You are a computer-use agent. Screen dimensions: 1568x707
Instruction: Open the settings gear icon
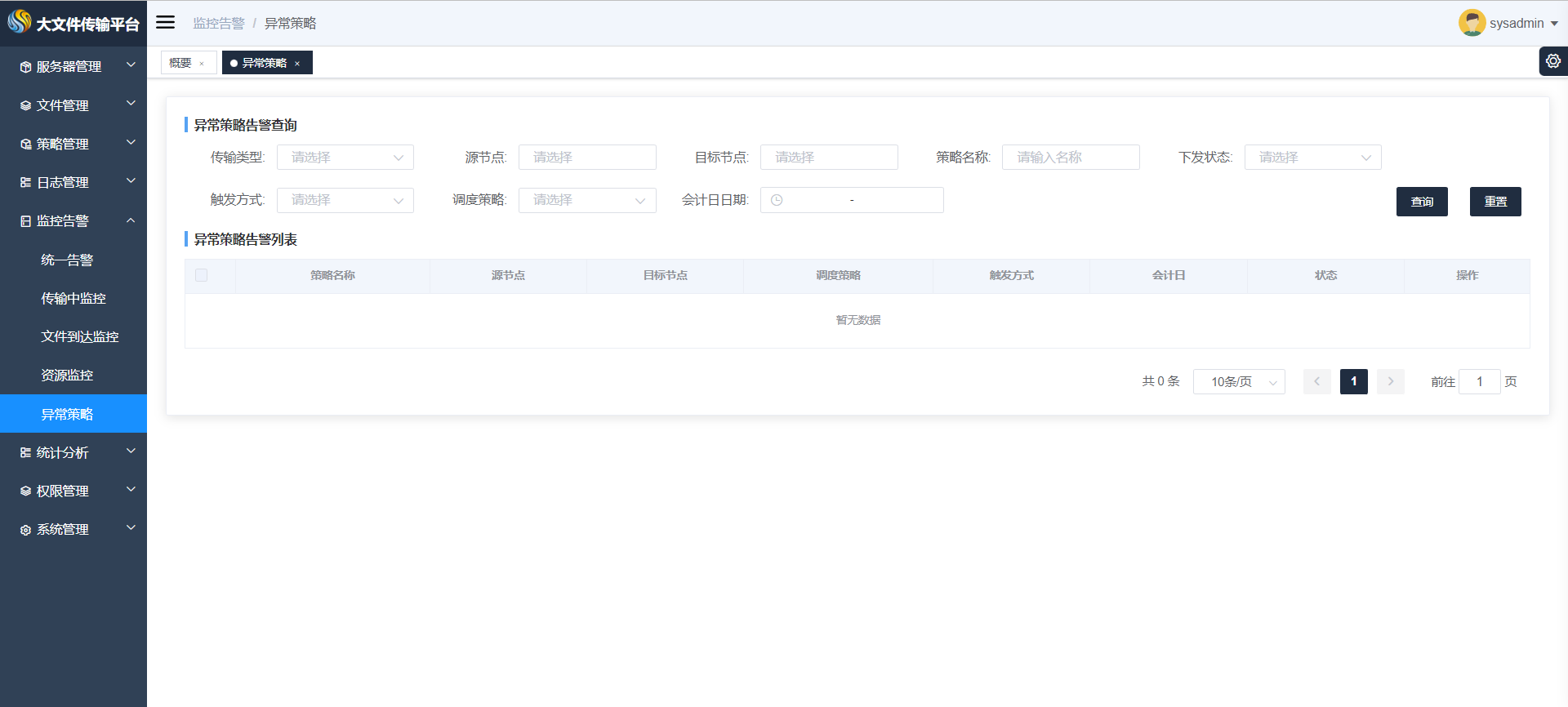click(x=1552, y=61)
